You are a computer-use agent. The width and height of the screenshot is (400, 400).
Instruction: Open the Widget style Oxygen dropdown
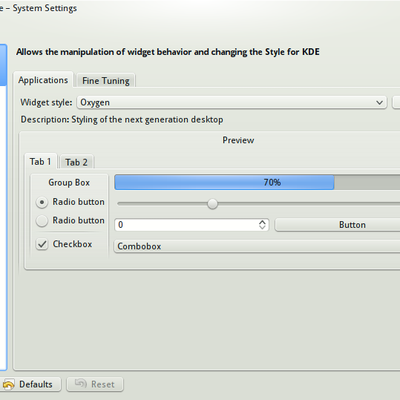[x=232, y=102]
